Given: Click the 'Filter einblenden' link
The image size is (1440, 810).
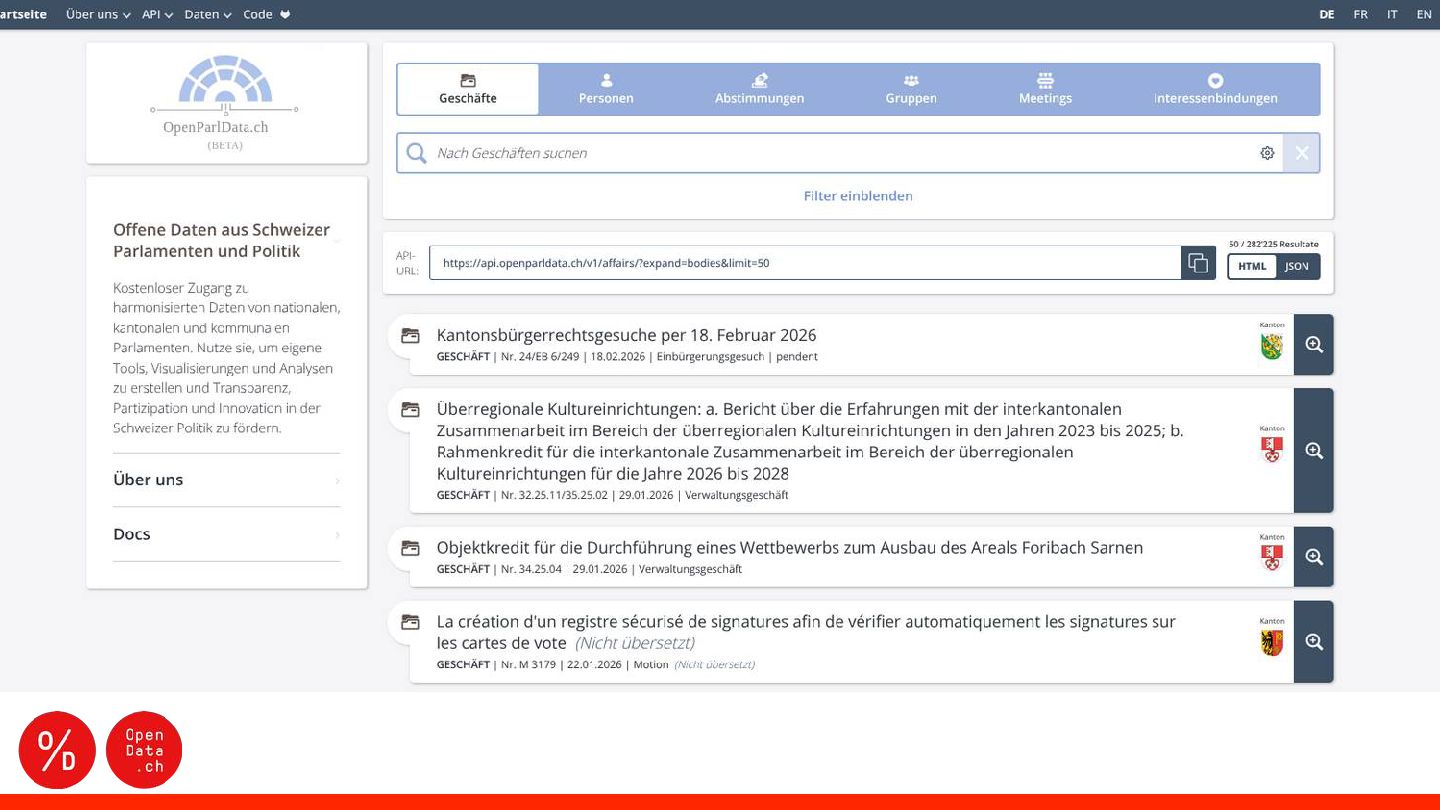Looking at the screenshot, I should coord(858,196).
